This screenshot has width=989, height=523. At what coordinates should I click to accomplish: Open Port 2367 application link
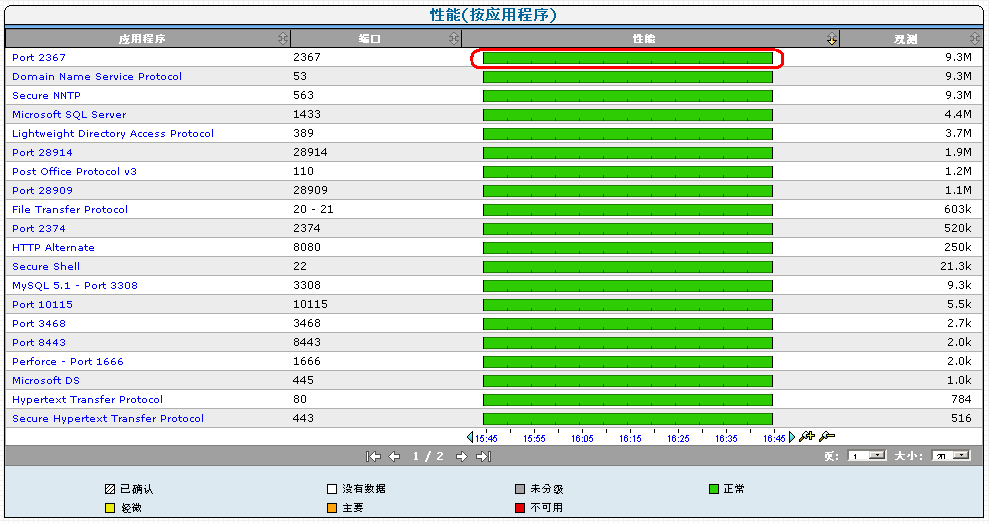39,57
